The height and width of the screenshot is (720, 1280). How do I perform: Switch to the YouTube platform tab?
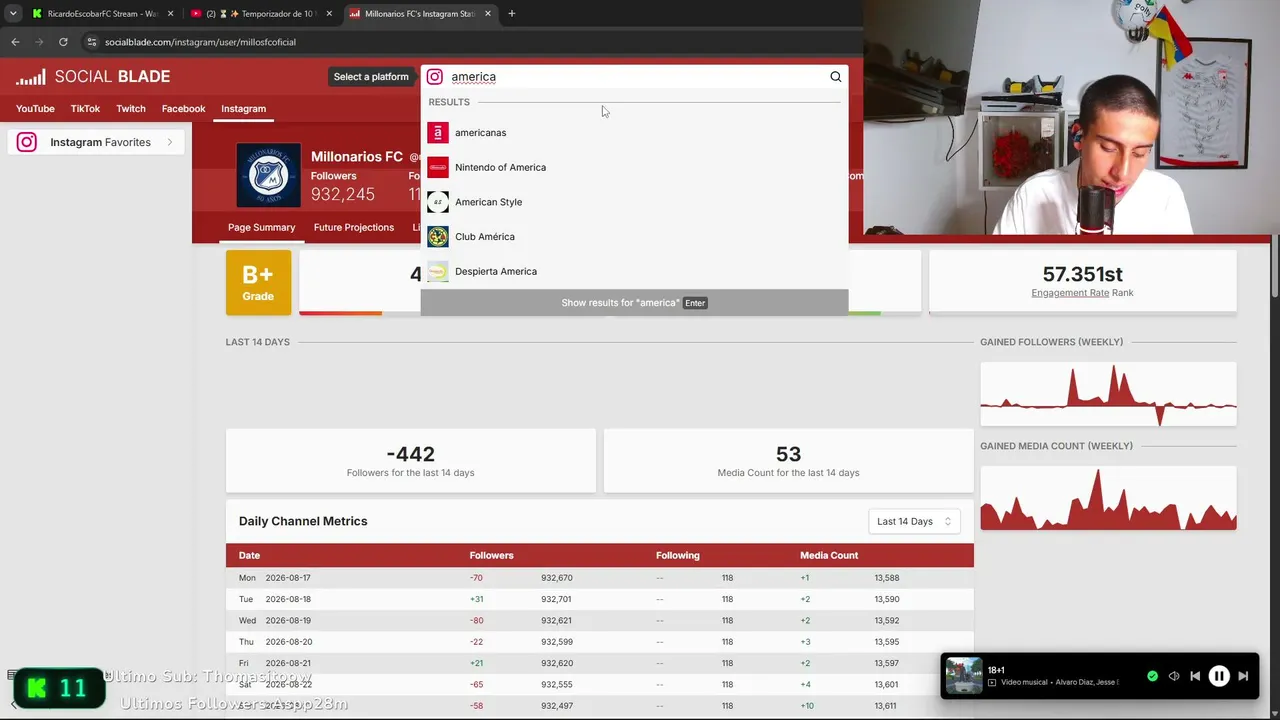tap(35, 108)
